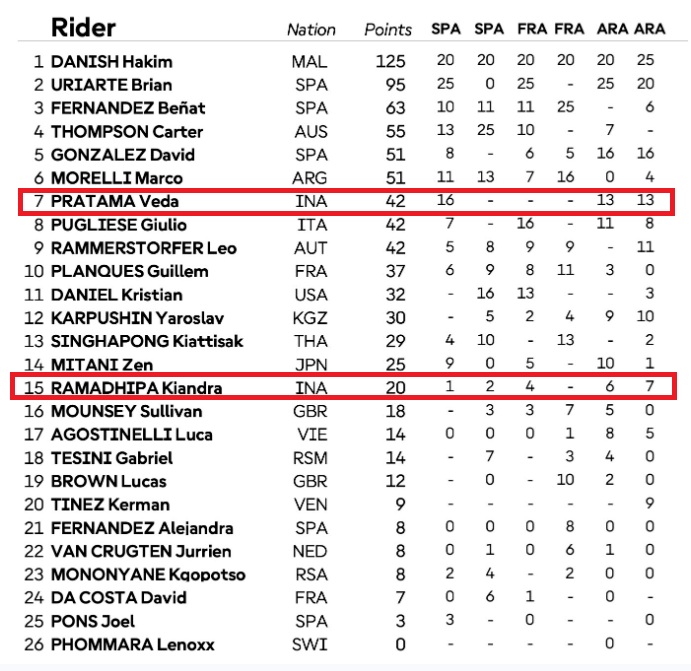Open rider PHOMMARA Lenoxx

pyautogui.click(x=133, y=645)
